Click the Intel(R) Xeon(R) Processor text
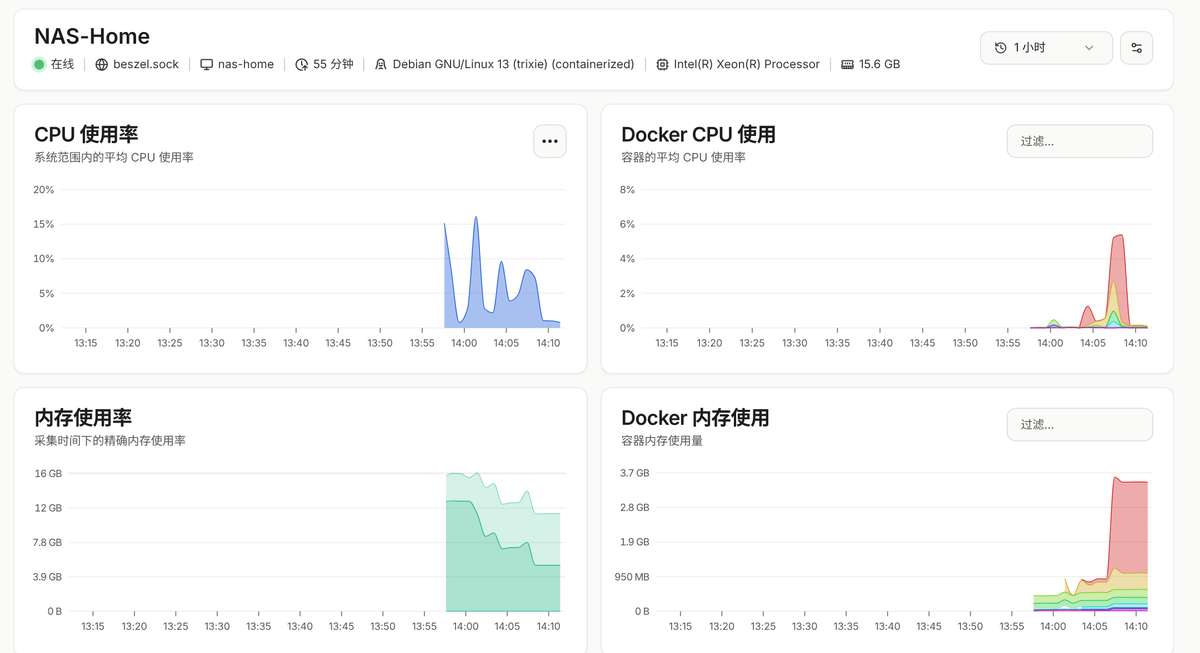Screen dimensions: 1200x653 click(747, 64)
